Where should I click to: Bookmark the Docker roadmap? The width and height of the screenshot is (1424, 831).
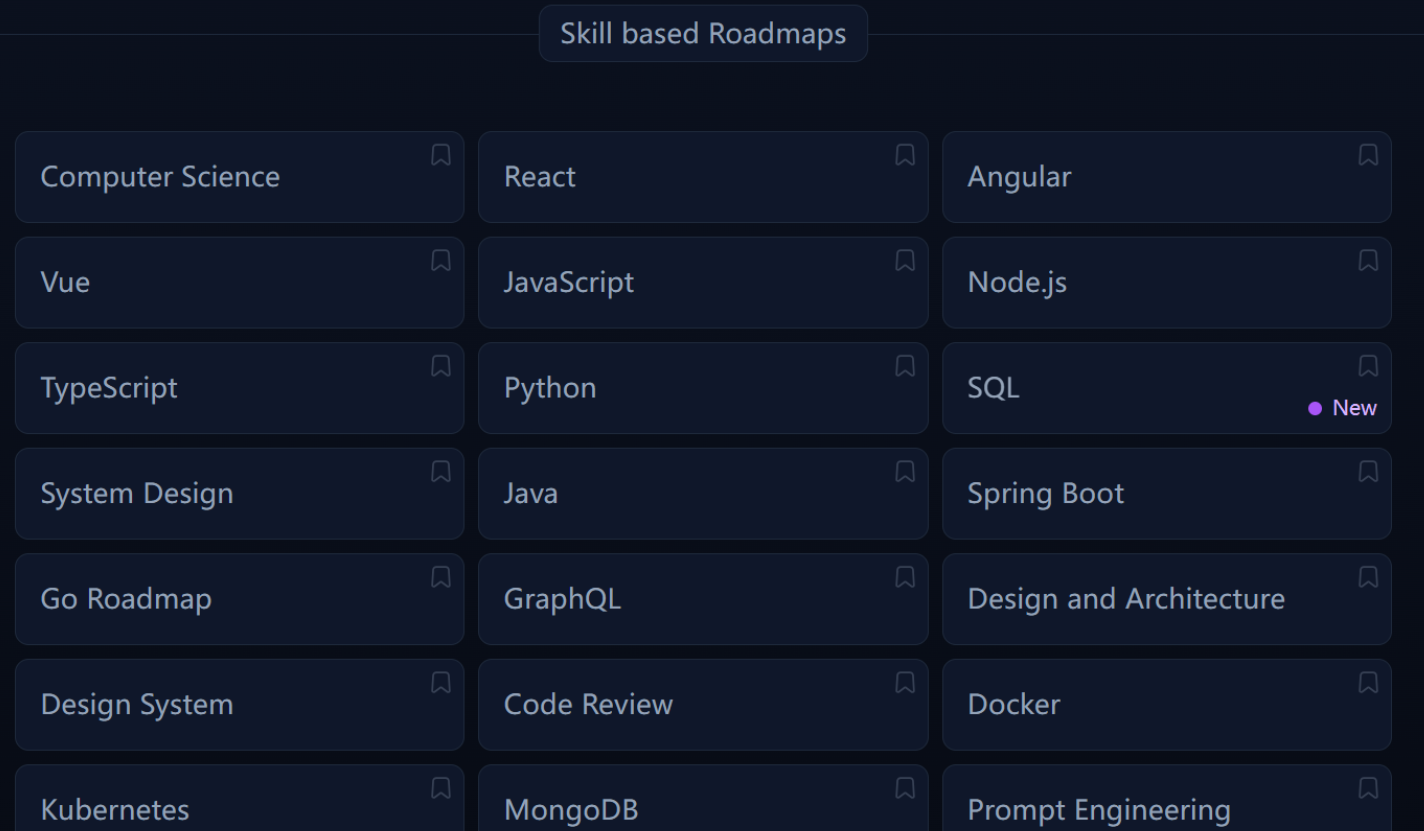point(1367,683)
